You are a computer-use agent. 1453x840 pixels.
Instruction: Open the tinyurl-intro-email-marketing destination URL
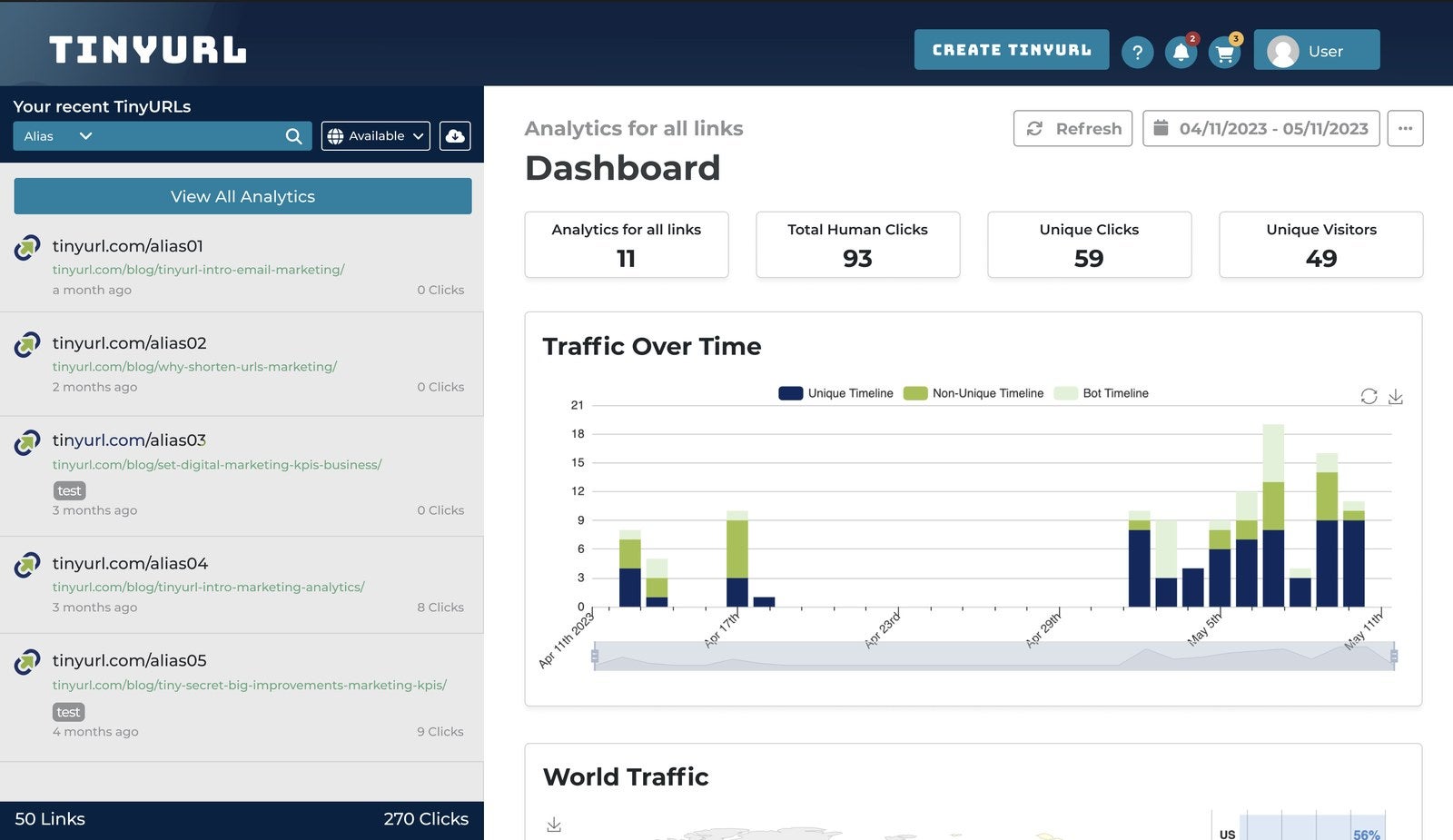(198, 270)
